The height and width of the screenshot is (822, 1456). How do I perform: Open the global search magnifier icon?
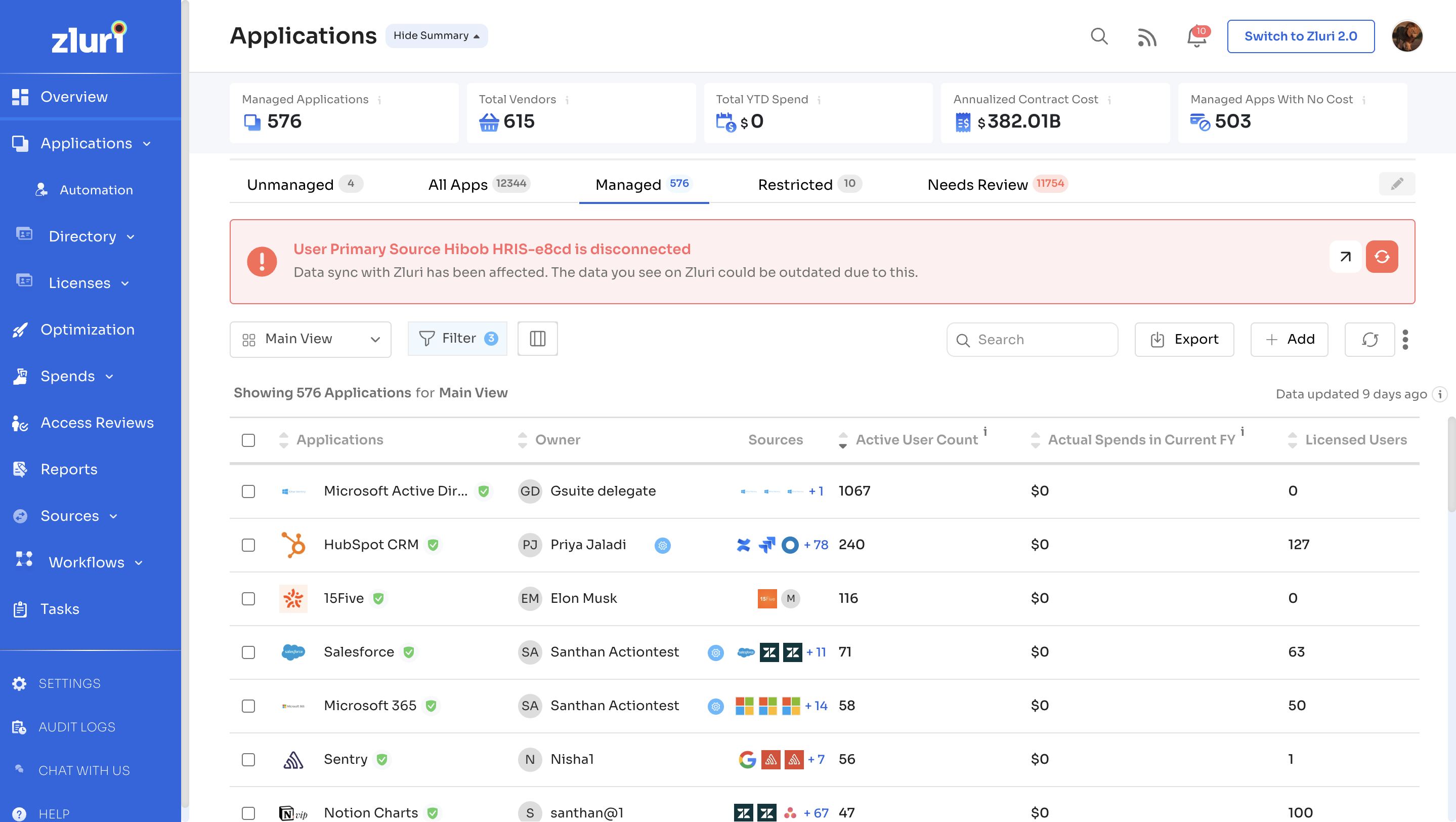pyautogui.click(x=1099, y=36)
